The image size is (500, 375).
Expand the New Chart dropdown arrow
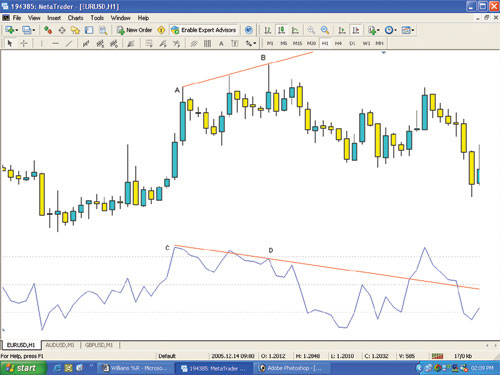[16, 30]
